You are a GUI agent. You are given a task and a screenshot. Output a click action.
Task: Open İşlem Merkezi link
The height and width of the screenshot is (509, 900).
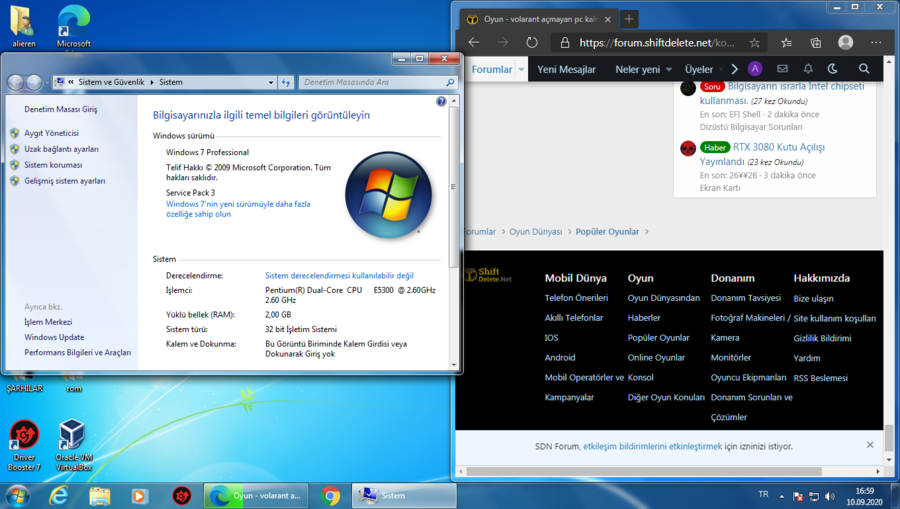click(x=48, y=322)
